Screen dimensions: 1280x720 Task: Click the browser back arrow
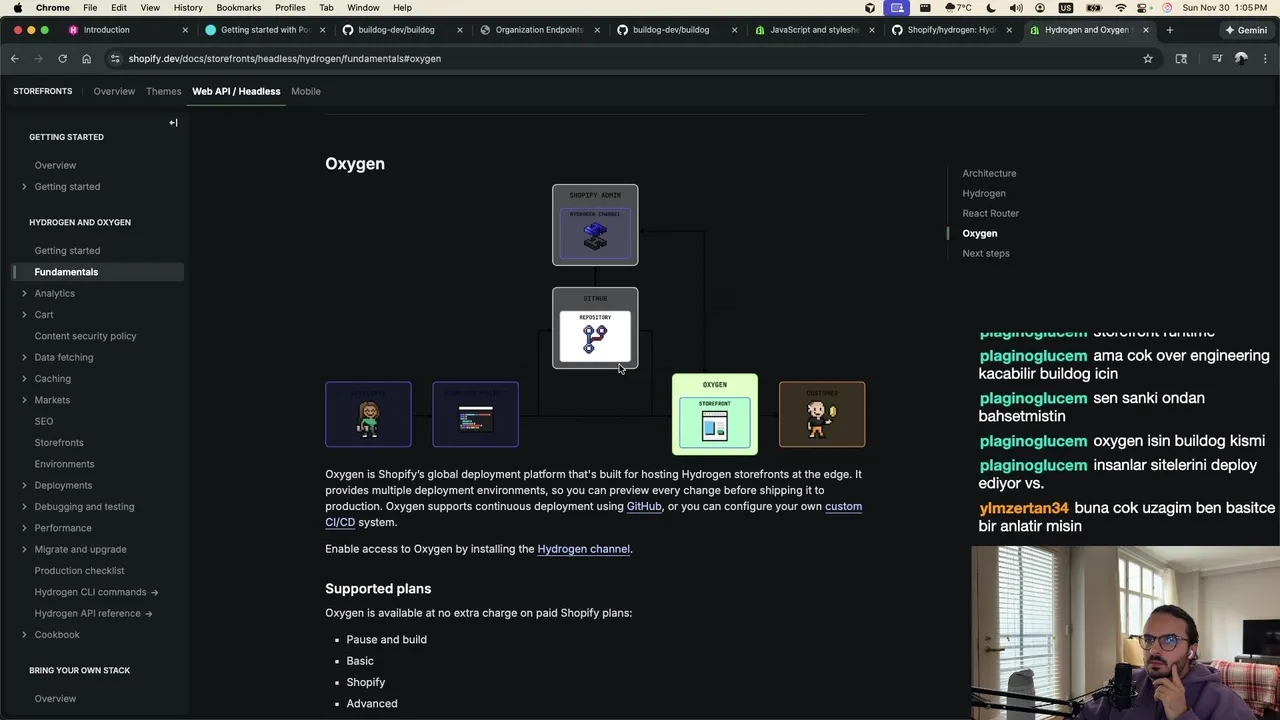[15, 59]
